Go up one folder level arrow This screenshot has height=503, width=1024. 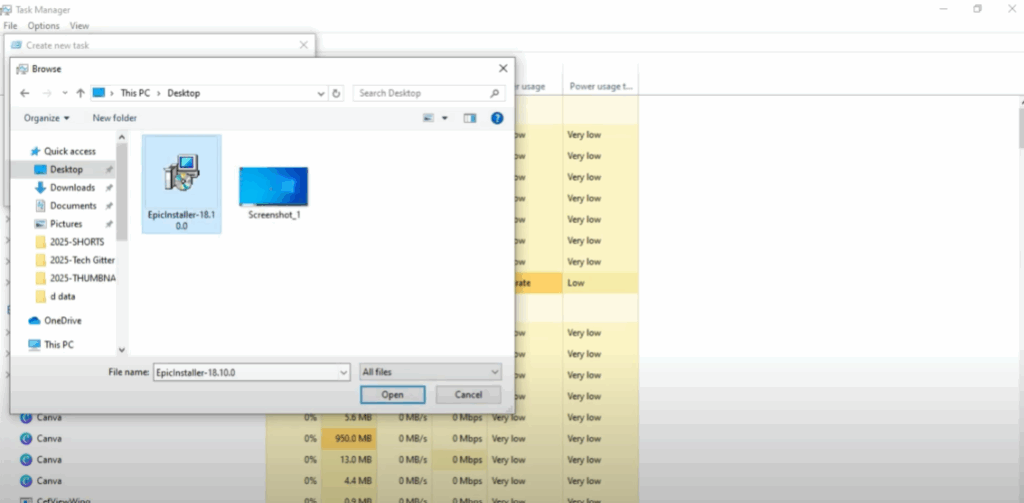tap(80, 93)
